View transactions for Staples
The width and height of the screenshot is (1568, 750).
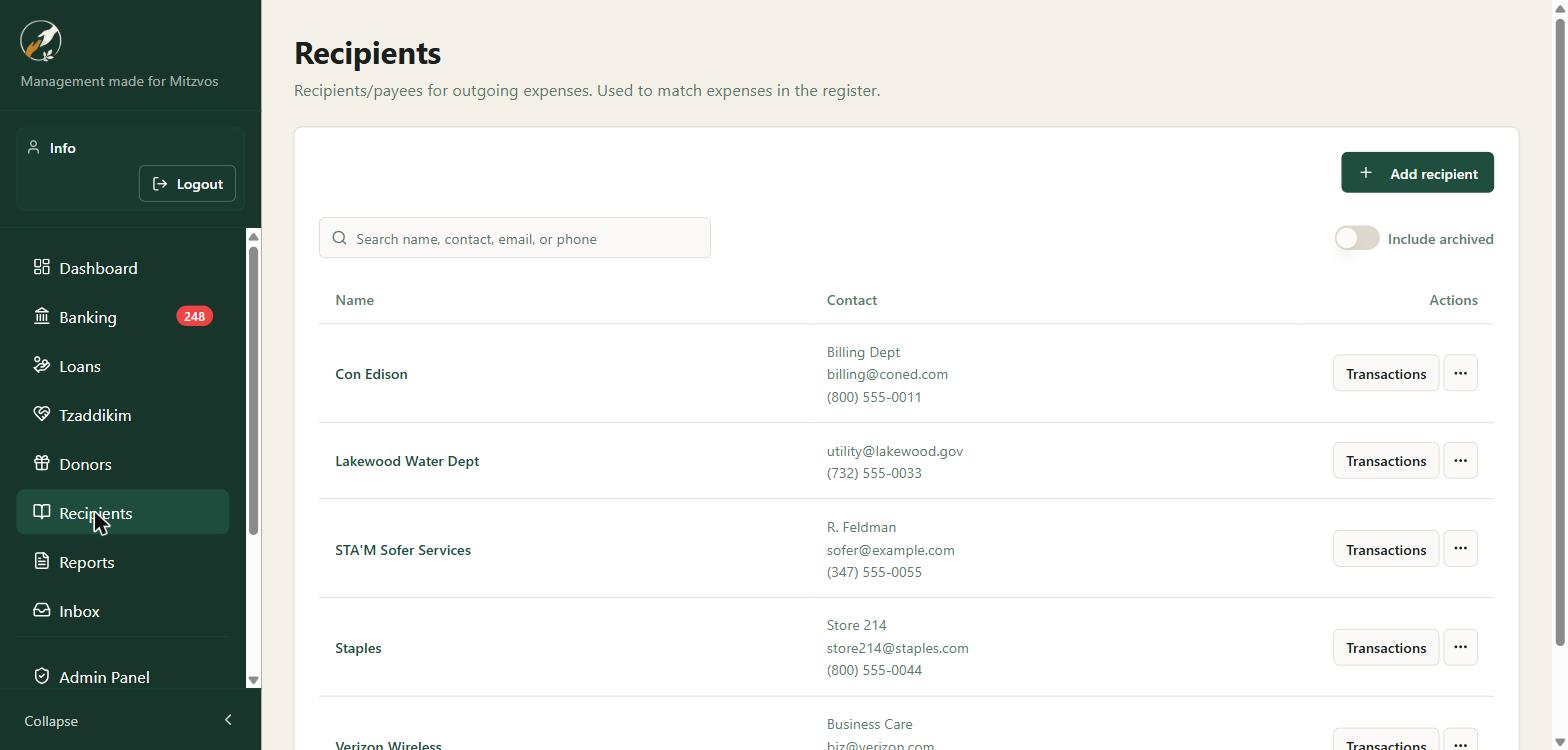[1386, 648]
